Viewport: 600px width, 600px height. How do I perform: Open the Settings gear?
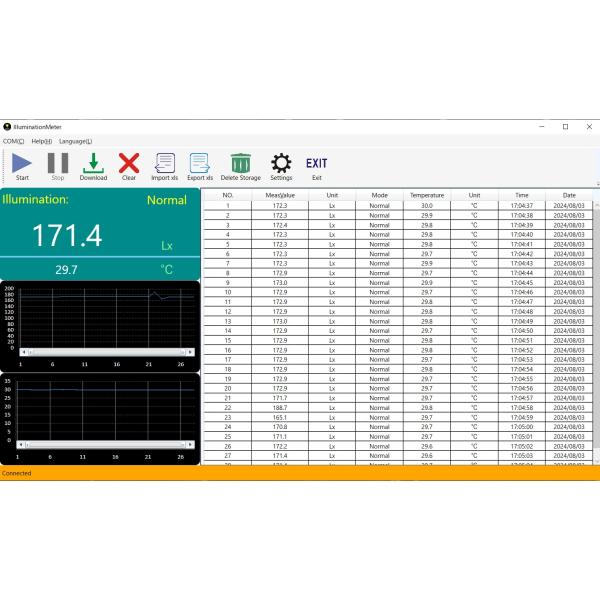click(281, 163)
